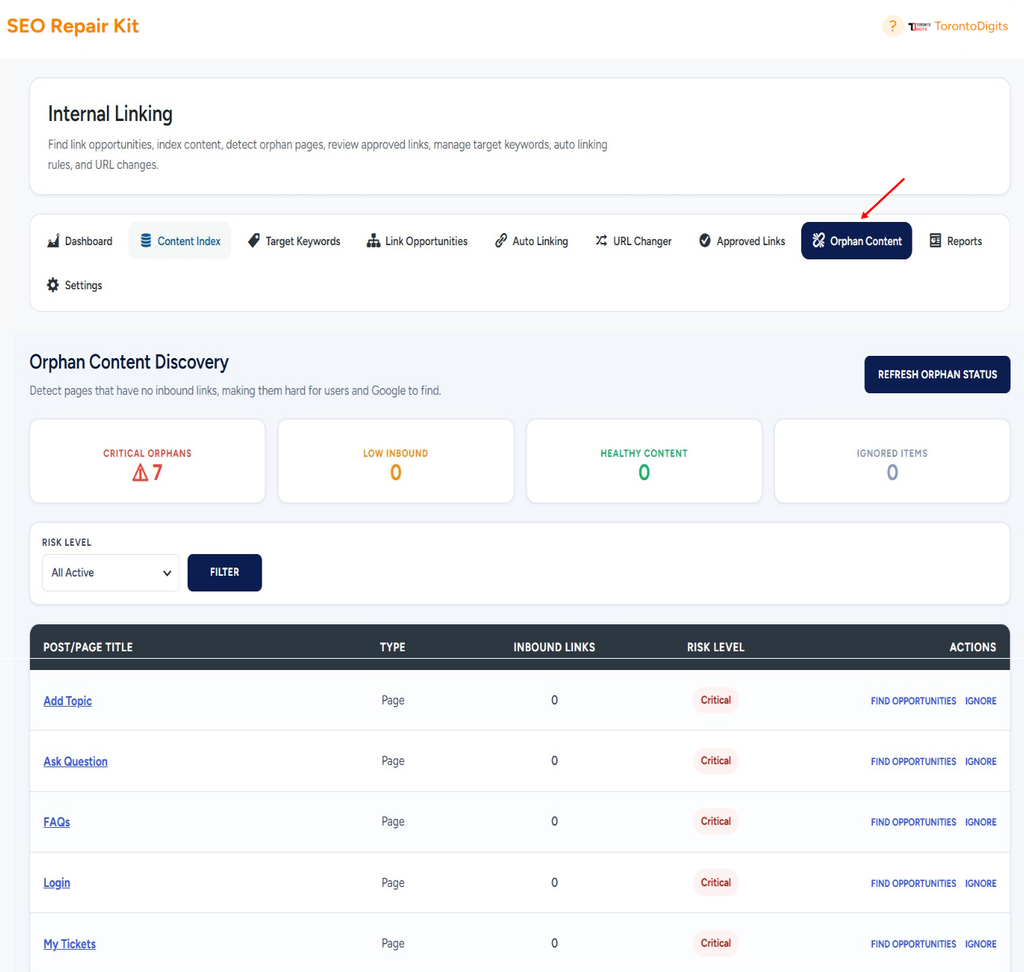Find opportunities for Ask Question page

point(913,762)
